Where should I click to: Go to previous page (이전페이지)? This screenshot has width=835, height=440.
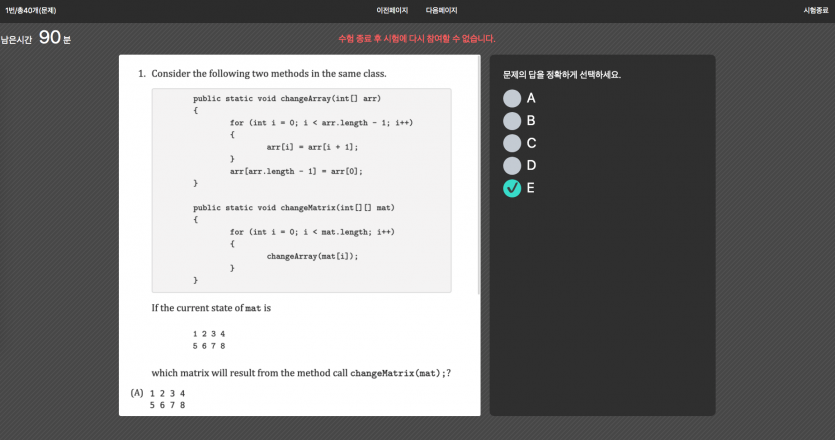[x=392, y=11]
